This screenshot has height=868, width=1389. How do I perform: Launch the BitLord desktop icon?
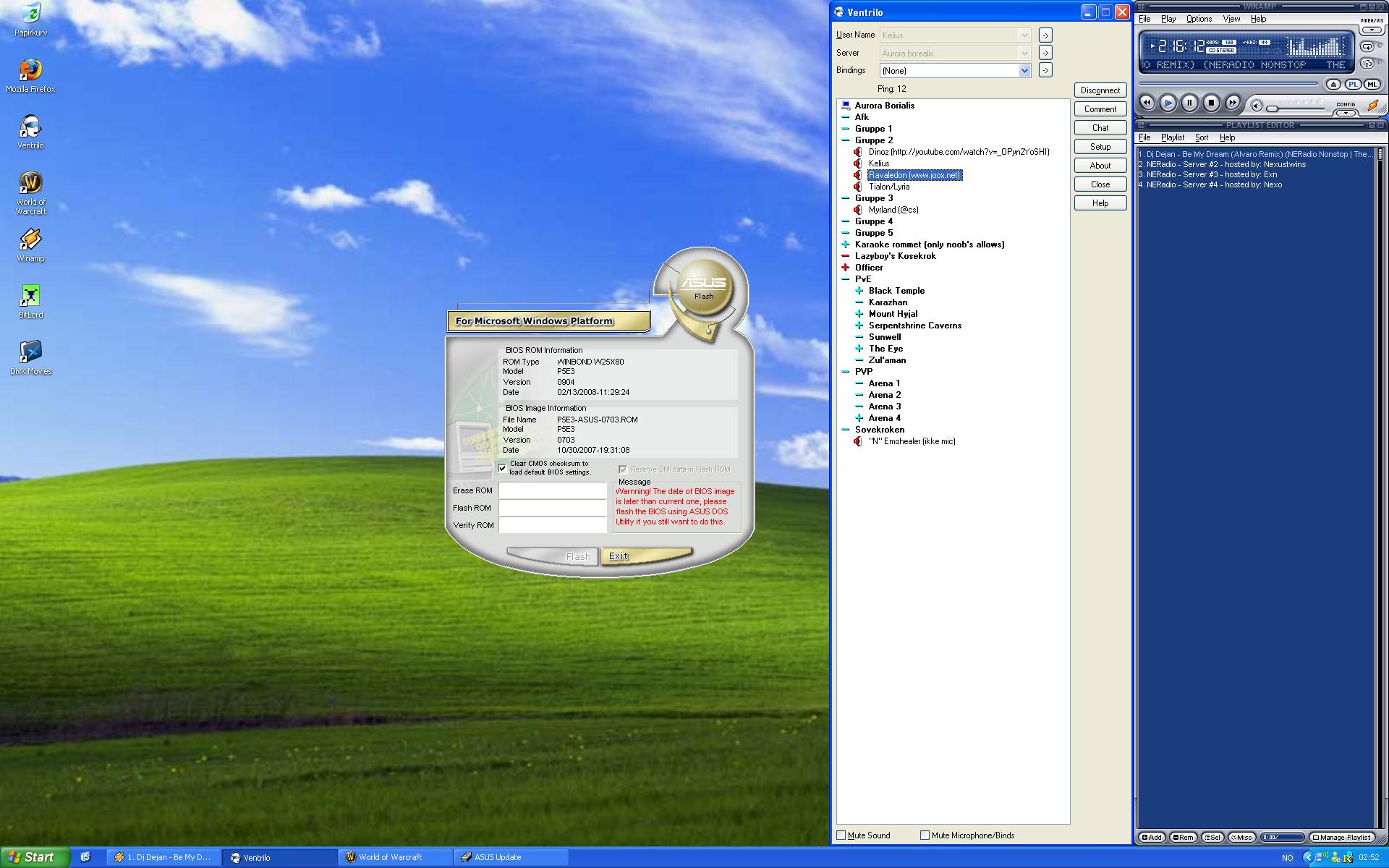pyautogui.click(x=30, y=302)
